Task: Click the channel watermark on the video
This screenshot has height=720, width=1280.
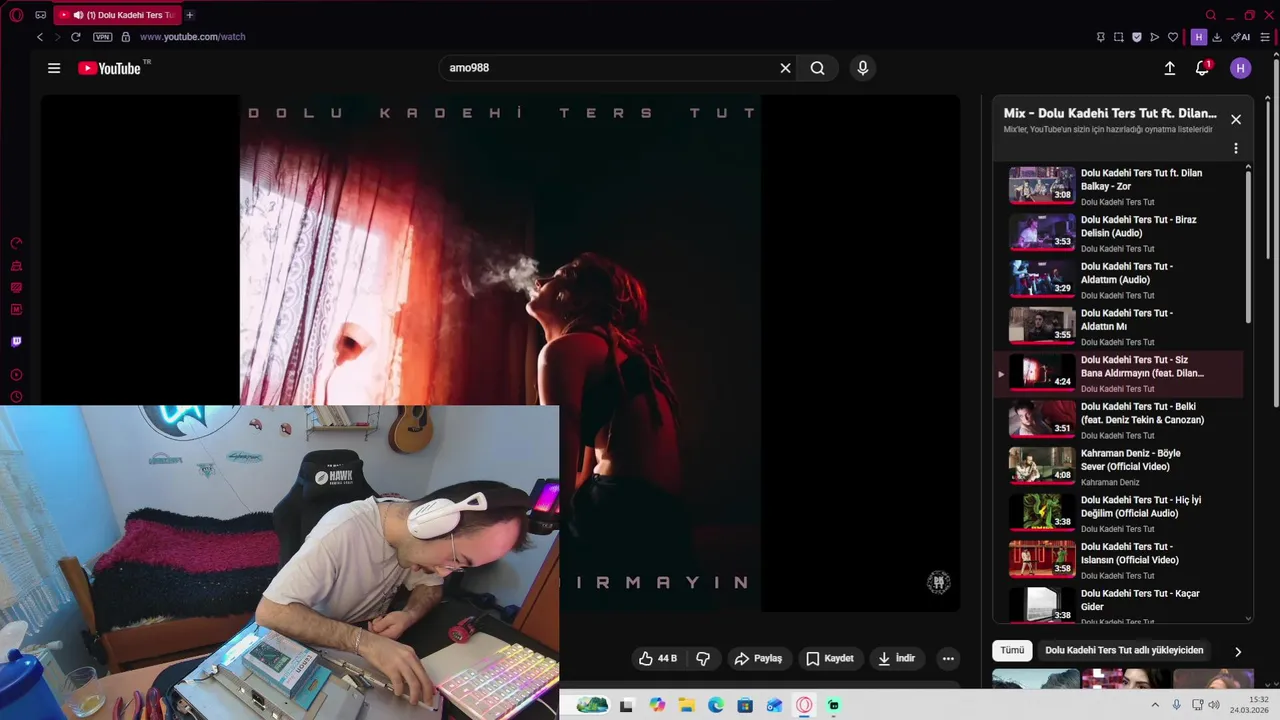Action: point(938,582)
